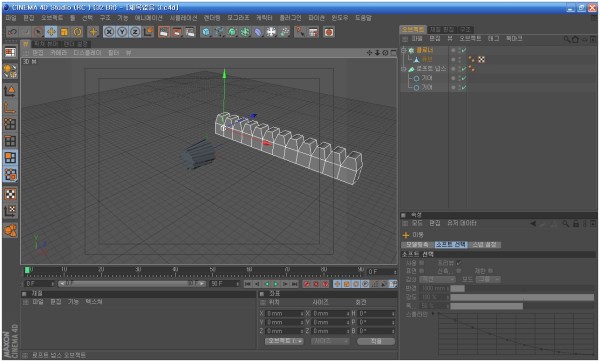Select the Scale tool in the top toolbar

tap(64, 32)
